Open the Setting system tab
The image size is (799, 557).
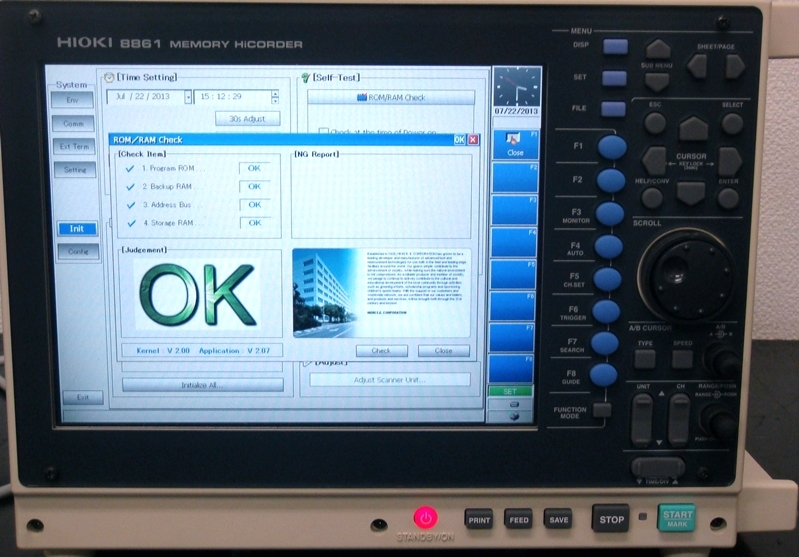click(x=75, y=170)
